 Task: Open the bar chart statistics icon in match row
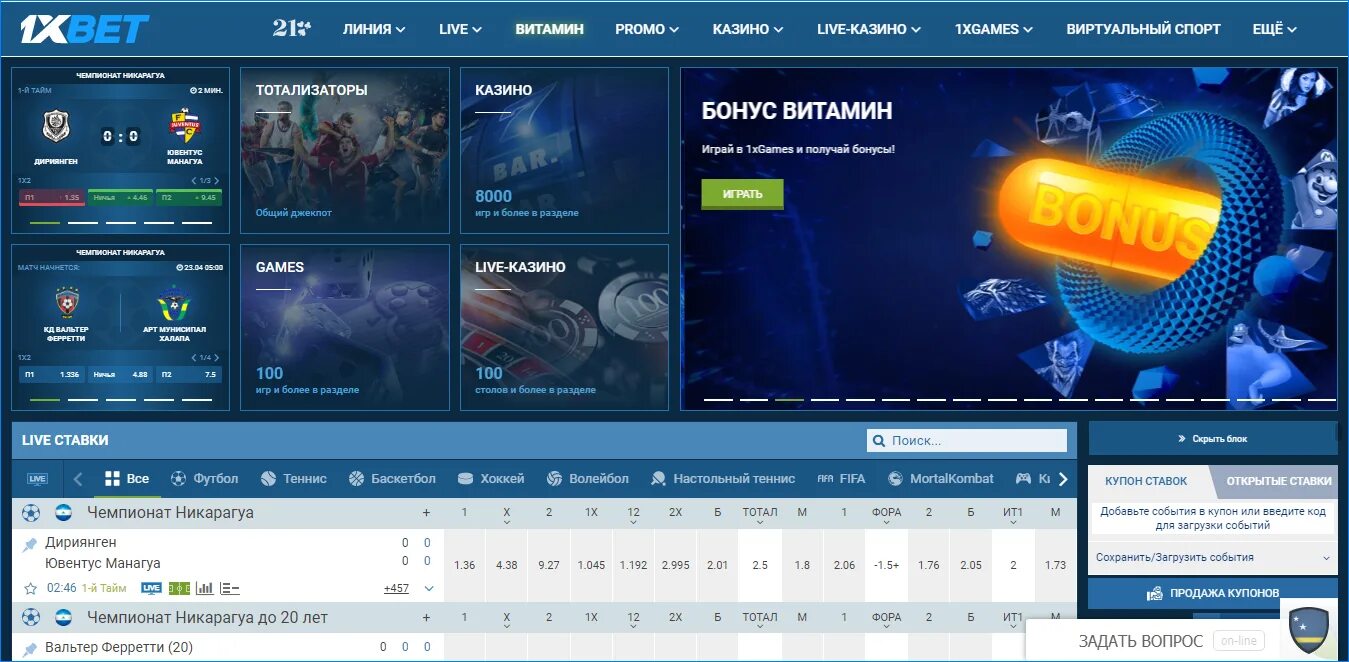(x=204, y=588)
